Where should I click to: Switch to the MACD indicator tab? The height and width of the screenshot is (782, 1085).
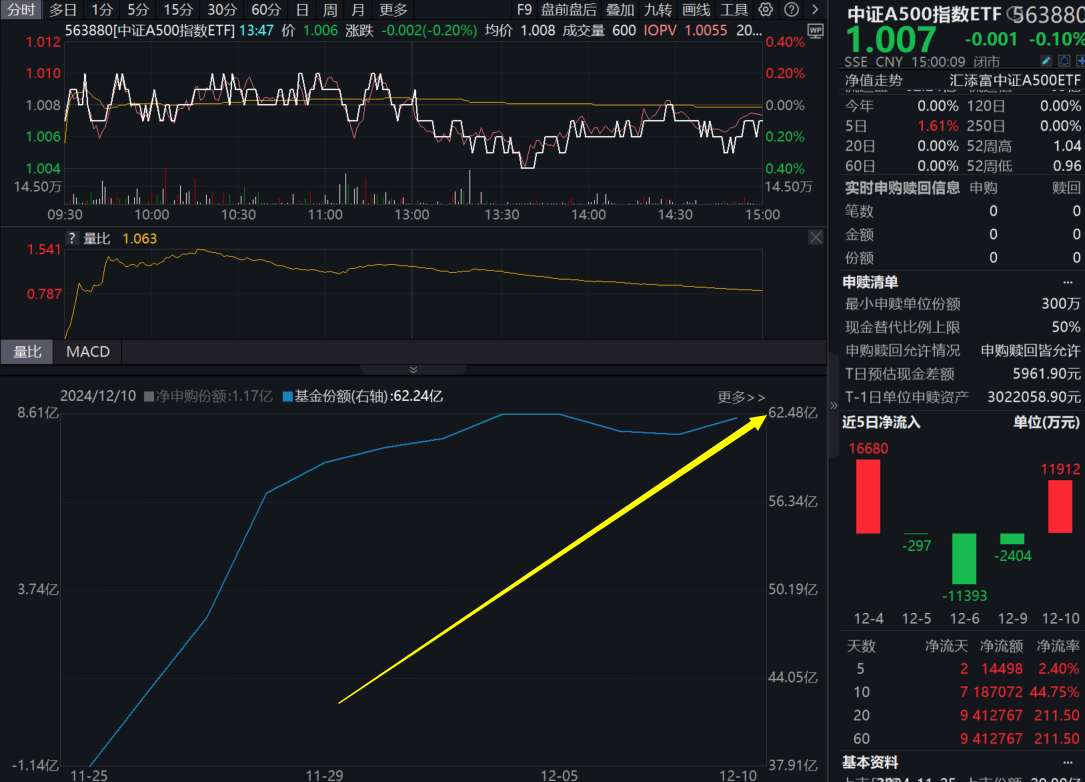88,352
